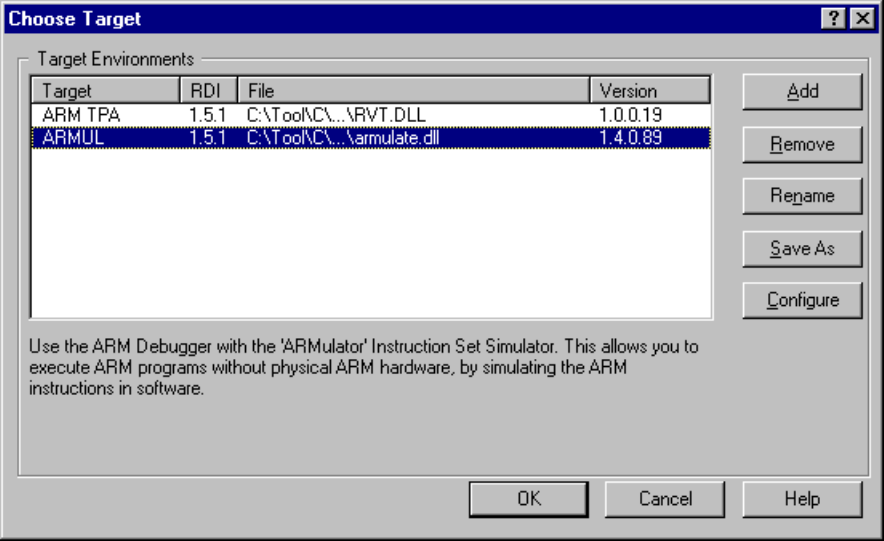
Task: Click the Rename button
Action: (802, 196)
